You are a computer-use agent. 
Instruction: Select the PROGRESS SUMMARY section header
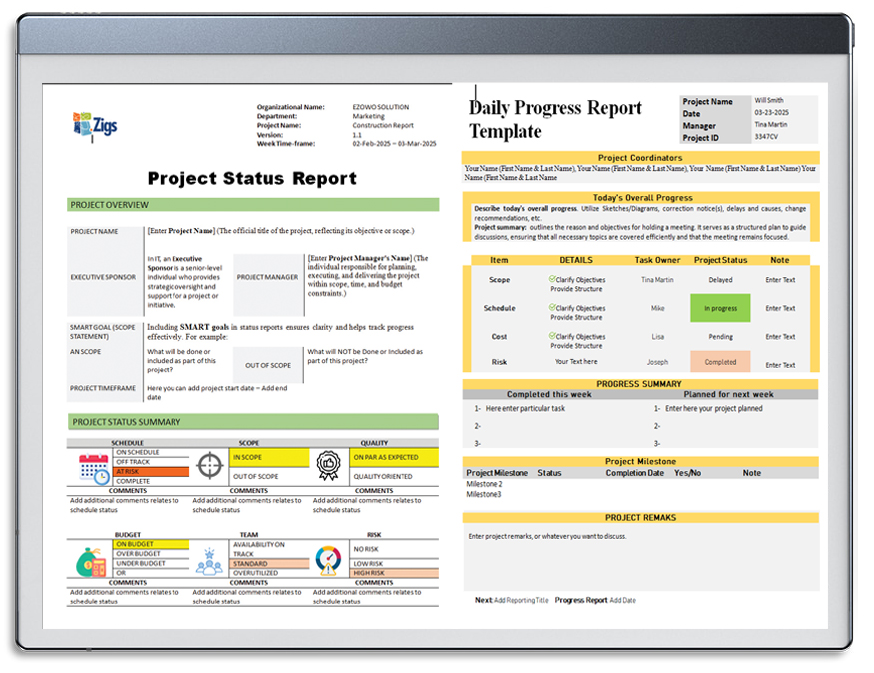pos(638,383)
